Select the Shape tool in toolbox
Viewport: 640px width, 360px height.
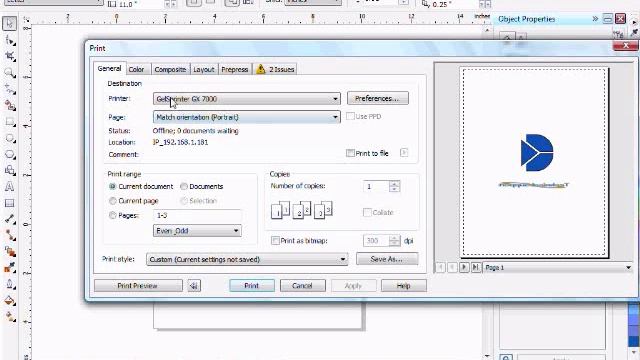[10, 40]
